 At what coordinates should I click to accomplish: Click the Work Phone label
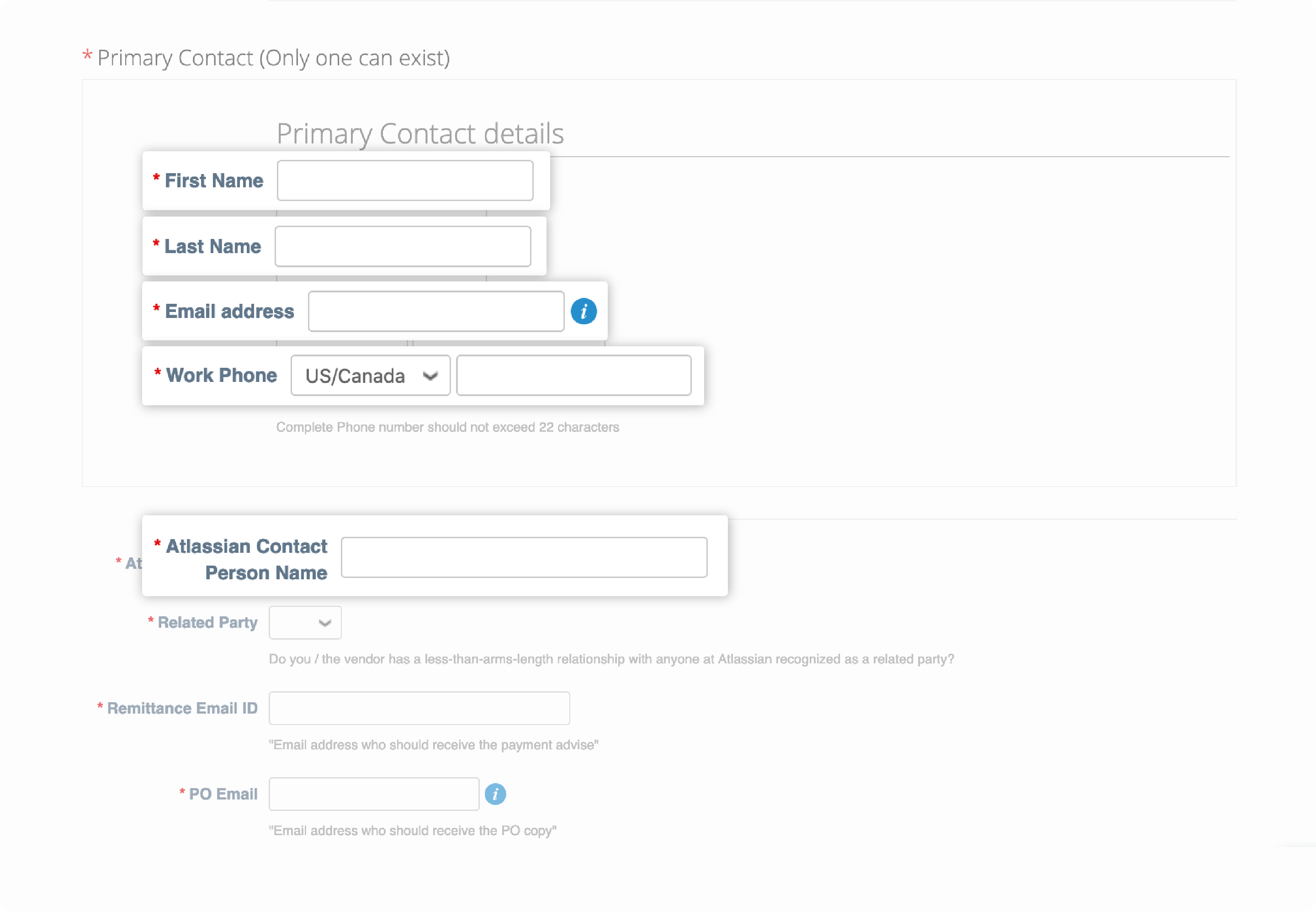tap(221, 376)
